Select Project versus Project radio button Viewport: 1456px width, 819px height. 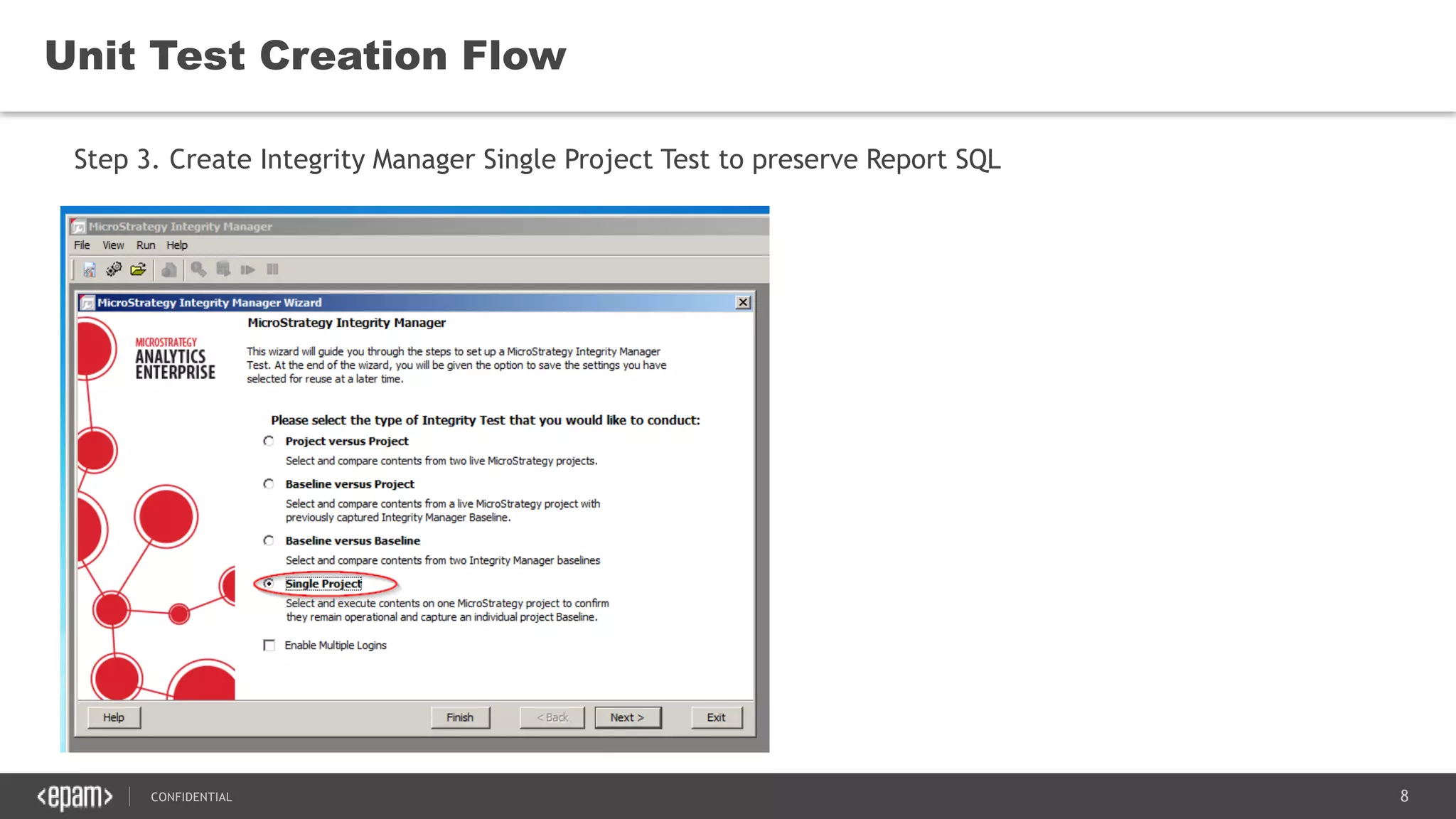point(269,441)
